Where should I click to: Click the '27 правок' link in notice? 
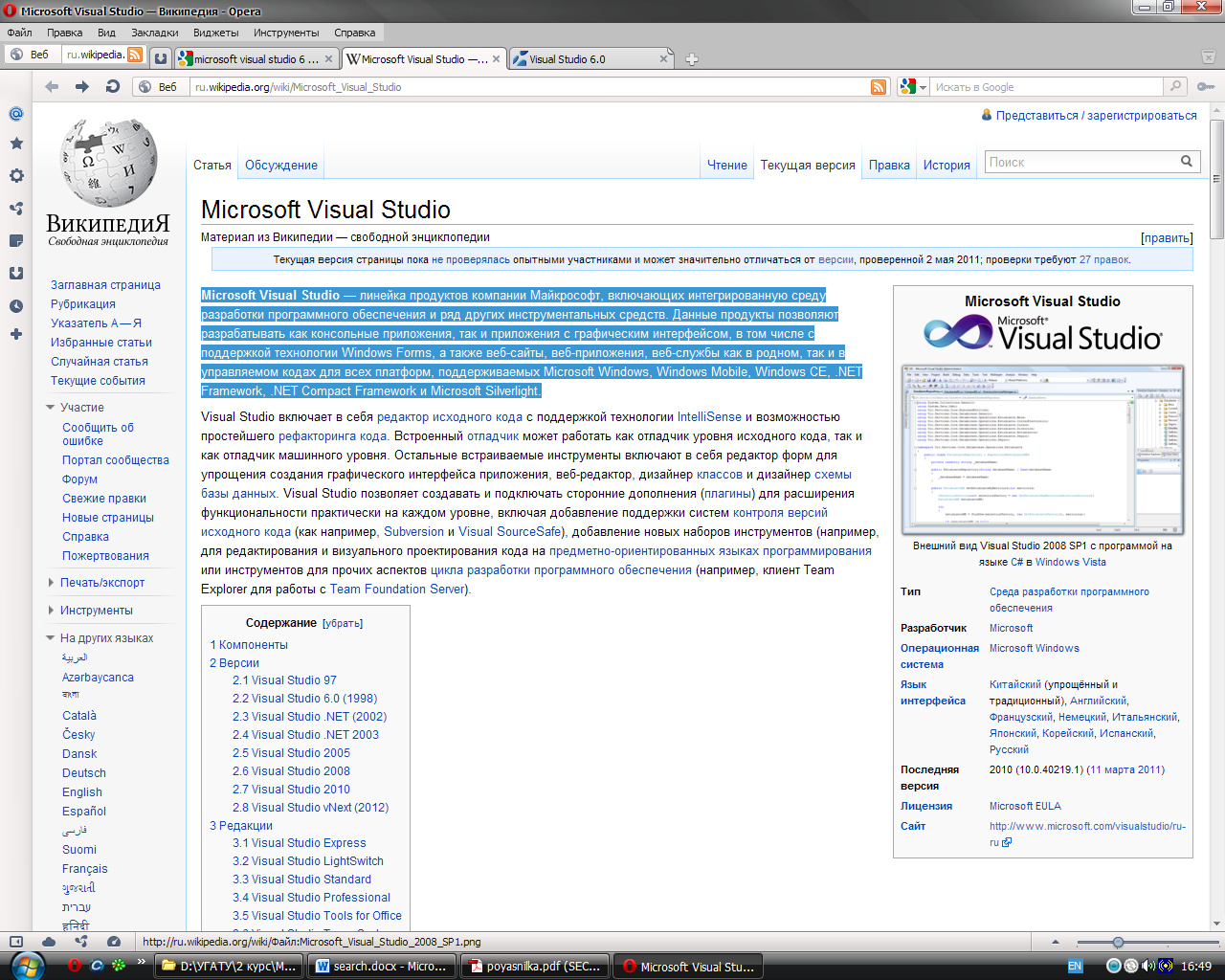click(1104, 259)
